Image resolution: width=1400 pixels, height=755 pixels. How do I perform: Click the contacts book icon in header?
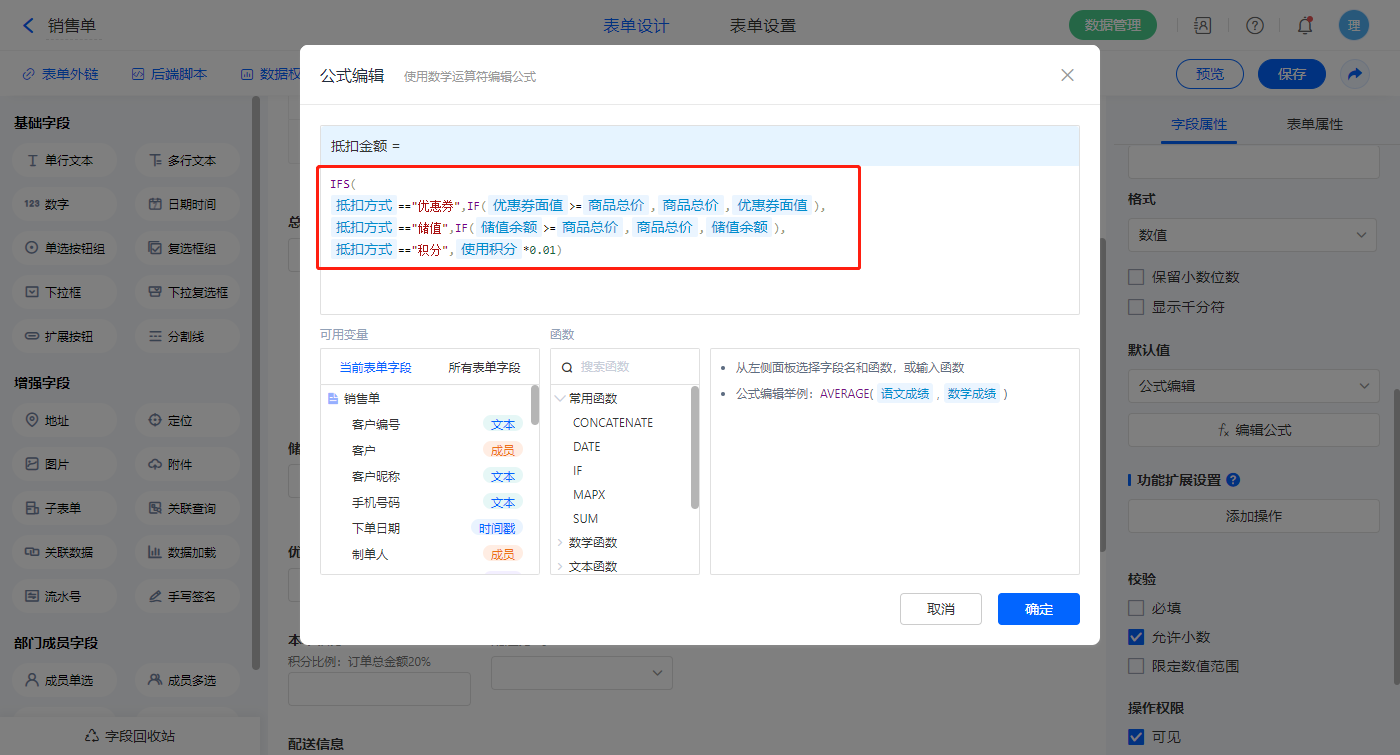pos(1203,26)
